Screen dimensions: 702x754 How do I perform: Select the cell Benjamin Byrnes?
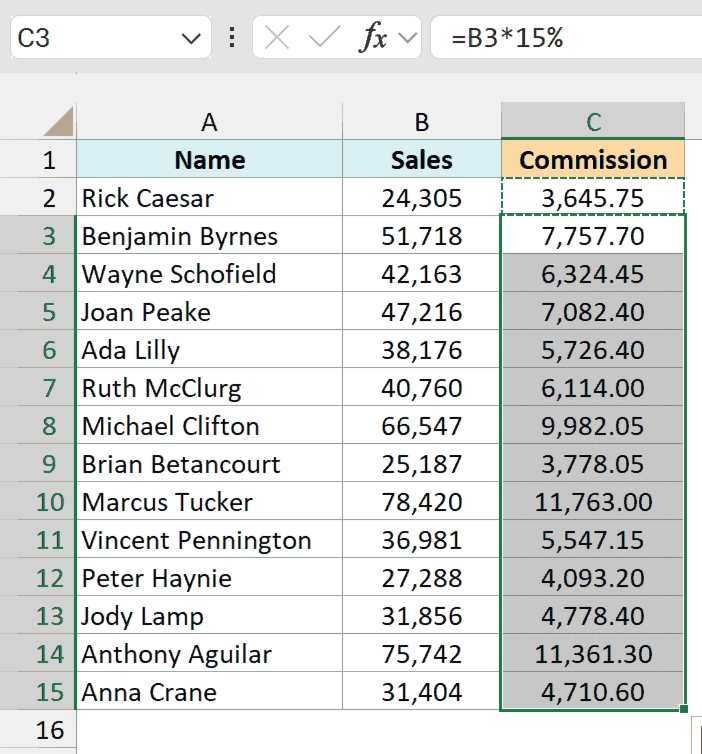pos(209,236)
